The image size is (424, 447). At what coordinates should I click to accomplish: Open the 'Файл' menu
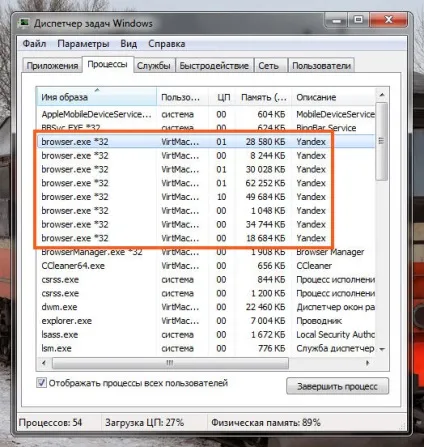[x=34, y=44]
